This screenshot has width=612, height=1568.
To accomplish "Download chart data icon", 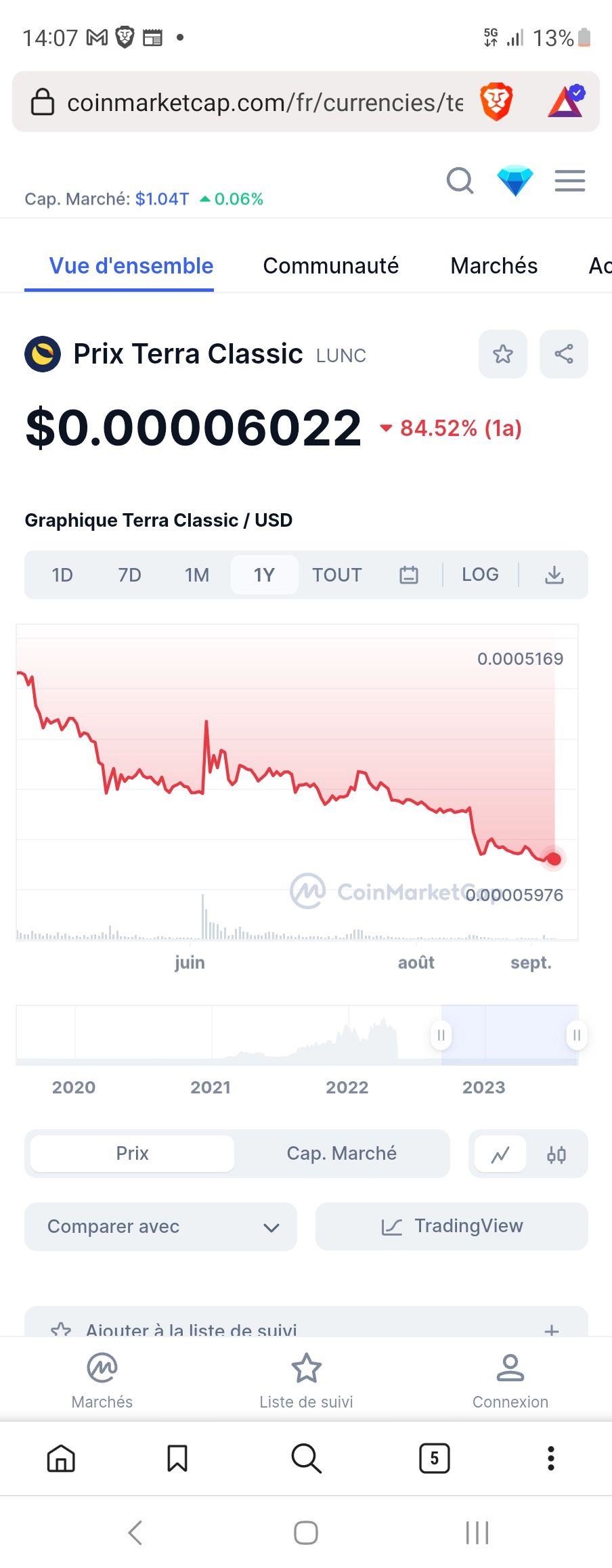I will 554,575.
